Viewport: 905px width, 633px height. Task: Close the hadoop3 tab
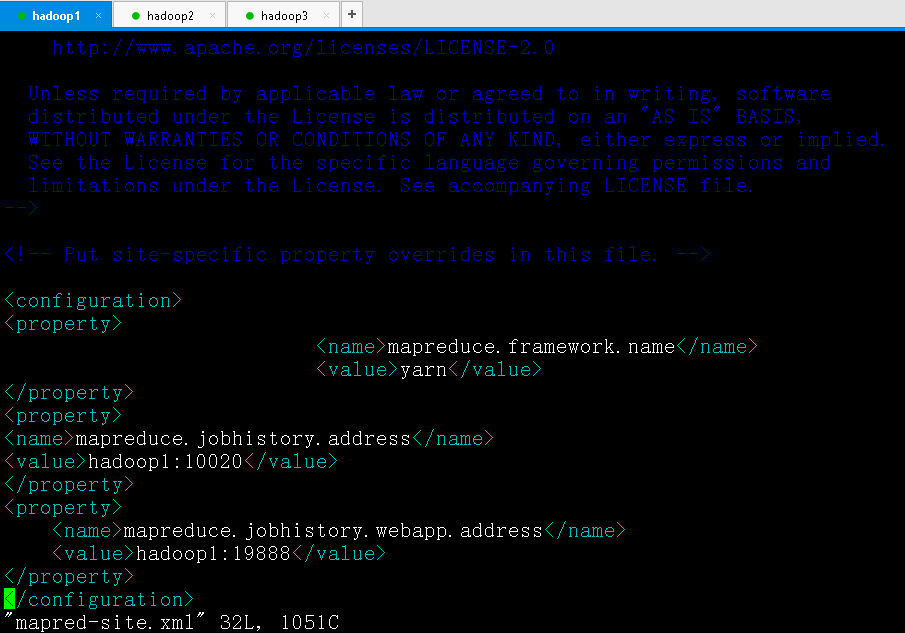pos(326,16)
